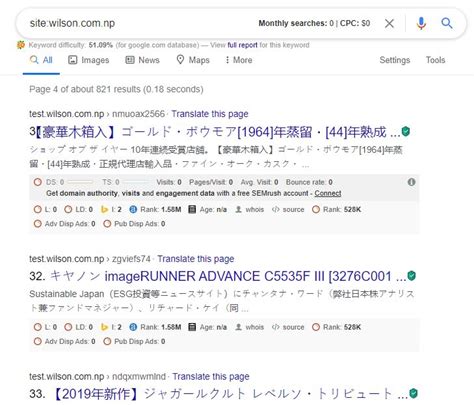Open the imageRUNNER ADVANCE C5535F III result
This screenshot has height=405, width=474.
[218, 276]
